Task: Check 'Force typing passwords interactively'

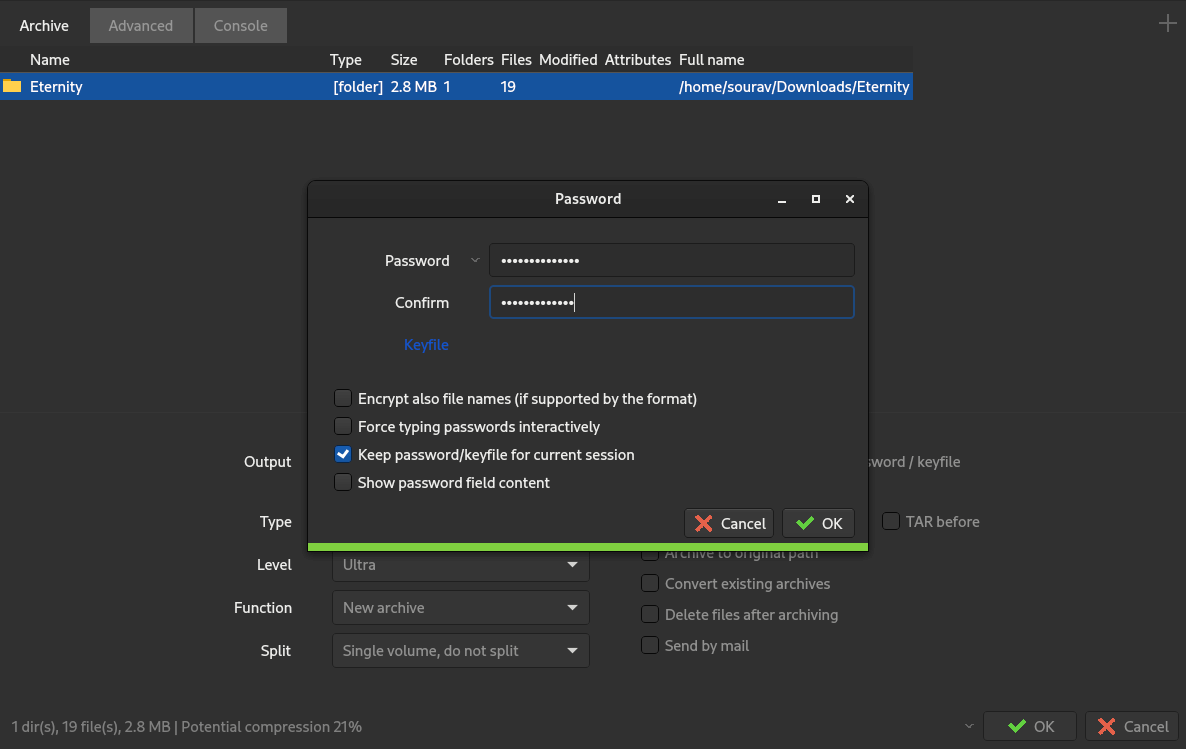Action: click(x=343, y=426)
